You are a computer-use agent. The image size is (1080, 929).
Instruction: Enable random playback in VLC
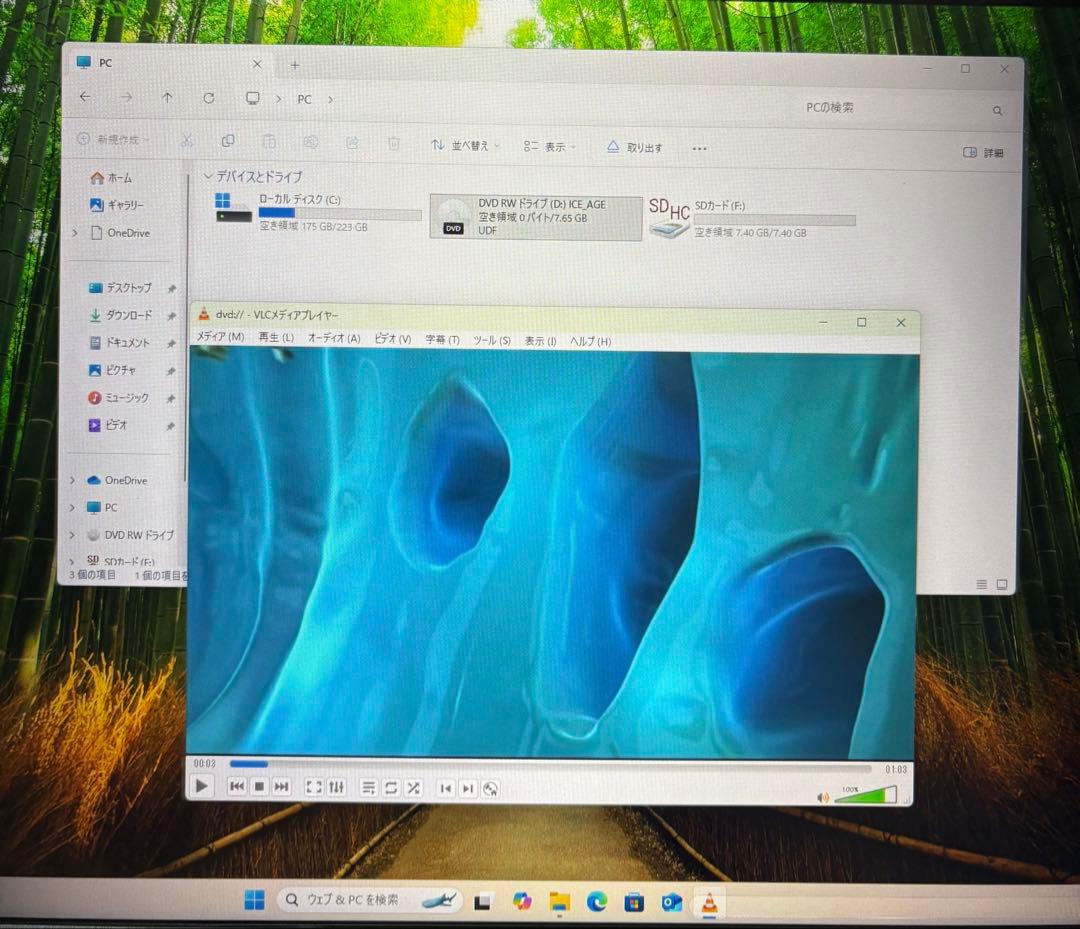point(414,787)
